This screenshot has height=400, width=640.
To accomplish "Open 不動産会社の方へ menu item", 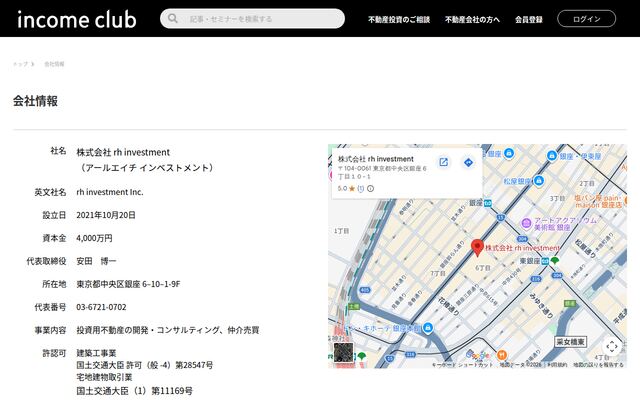I will (472, 19).
